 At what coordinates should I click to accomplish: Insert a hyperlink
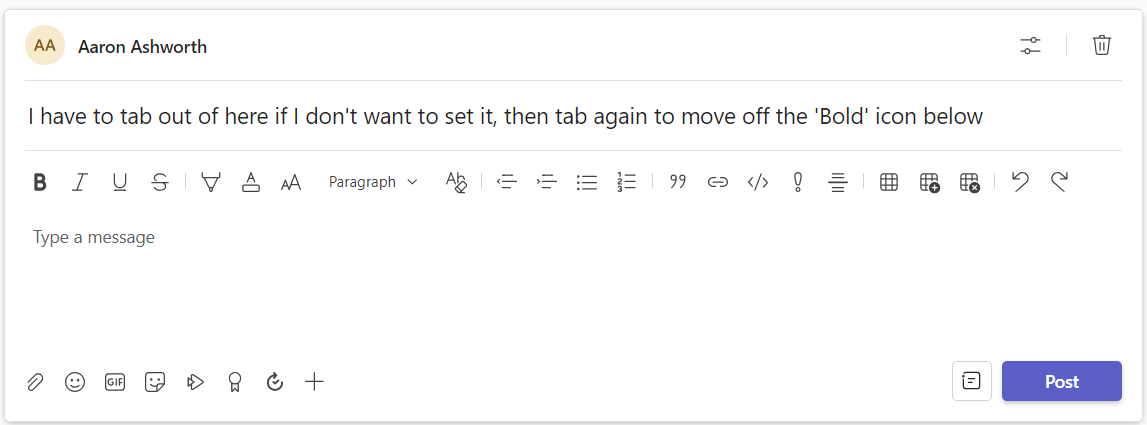[718, 182]
